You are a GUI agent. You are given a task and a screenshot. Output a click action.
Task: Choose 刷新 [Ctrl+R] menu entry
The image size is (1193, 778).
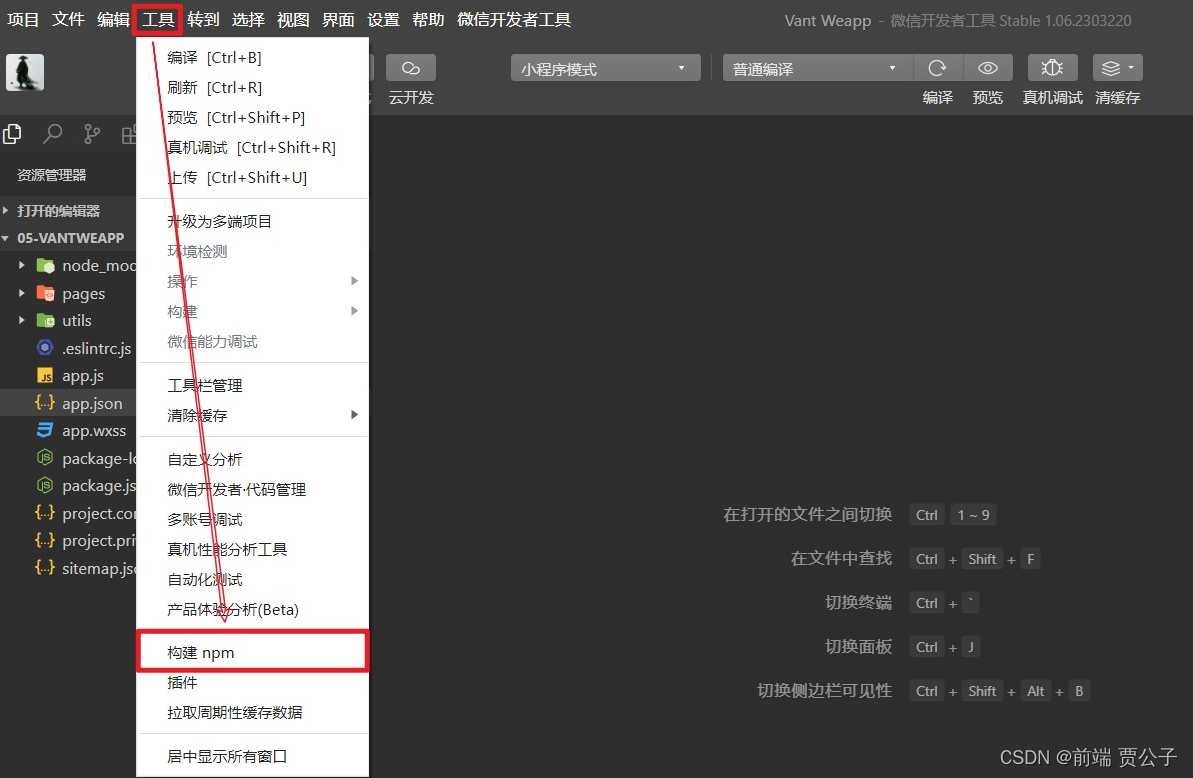pos(253,87)
